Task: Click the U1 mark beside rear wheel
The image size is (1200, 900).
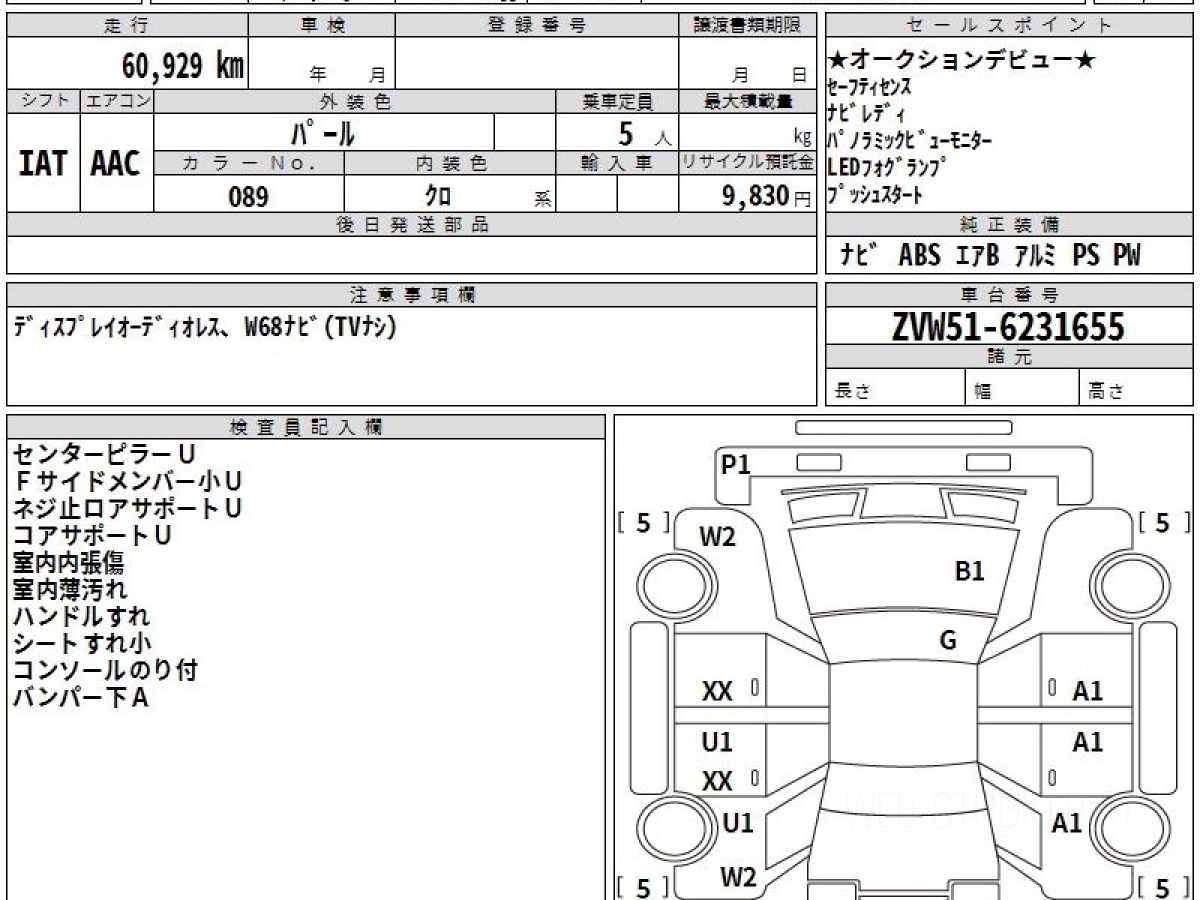Action: (x=737, y=823)
